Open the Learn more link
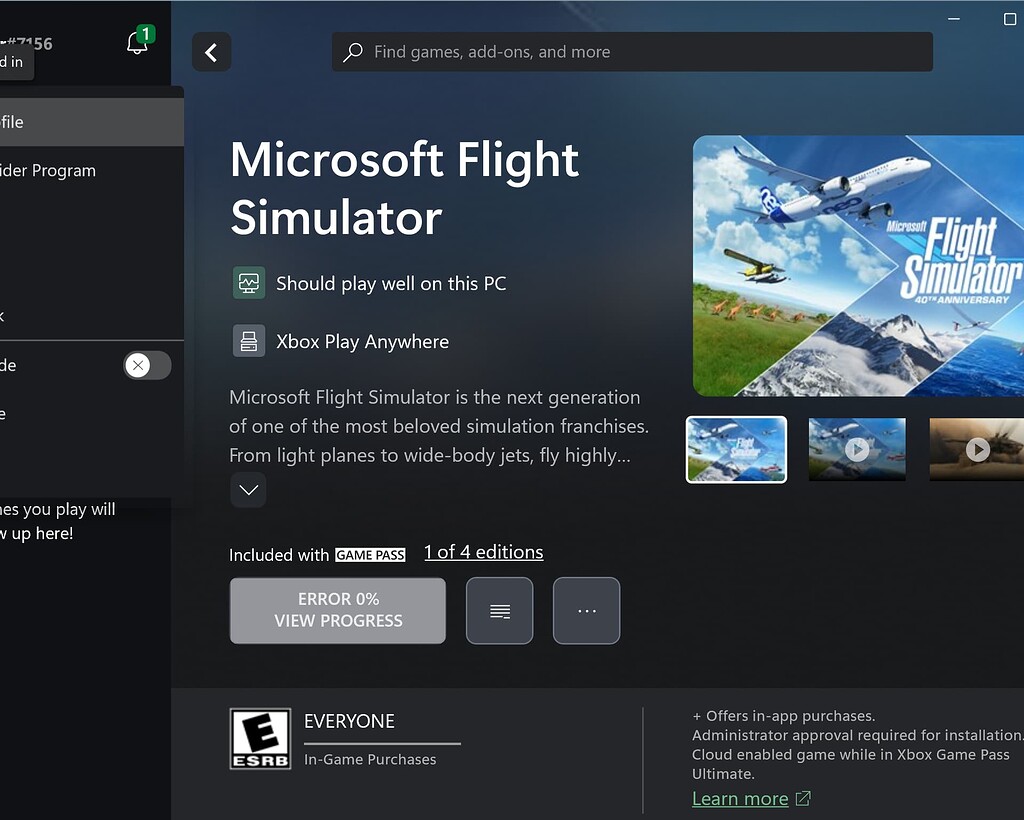 pos(740,798)
